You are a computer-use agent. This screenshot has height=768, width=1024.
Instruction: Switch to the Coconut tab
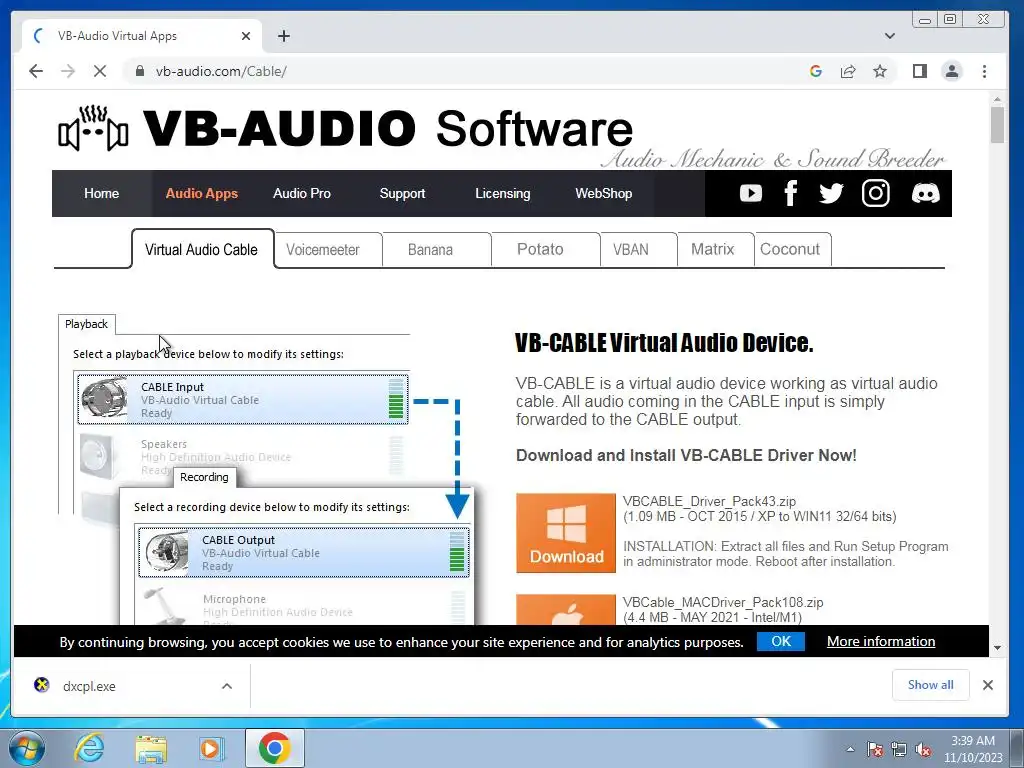coord(790,249)
